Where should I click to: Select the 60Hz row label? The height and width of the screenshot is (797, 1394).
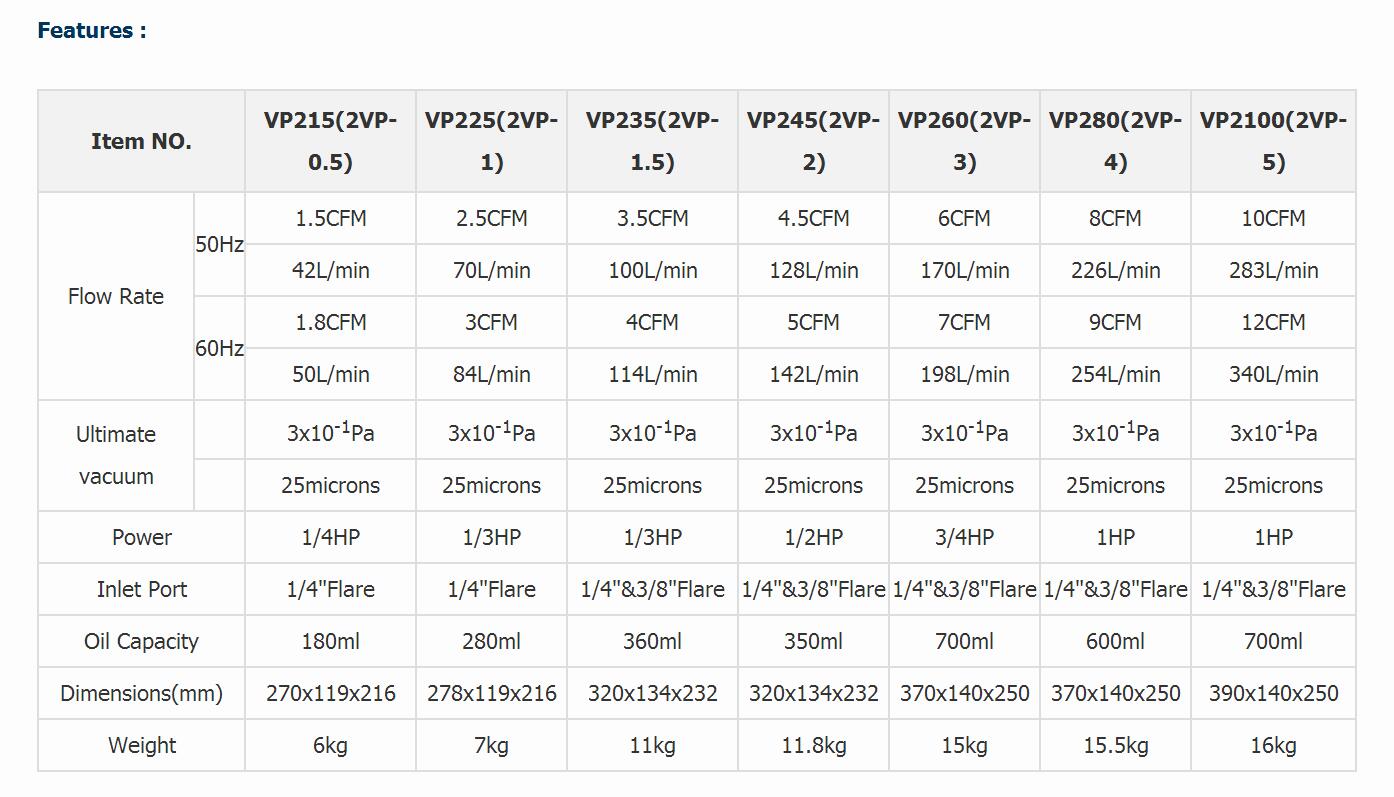coord(219,349)
